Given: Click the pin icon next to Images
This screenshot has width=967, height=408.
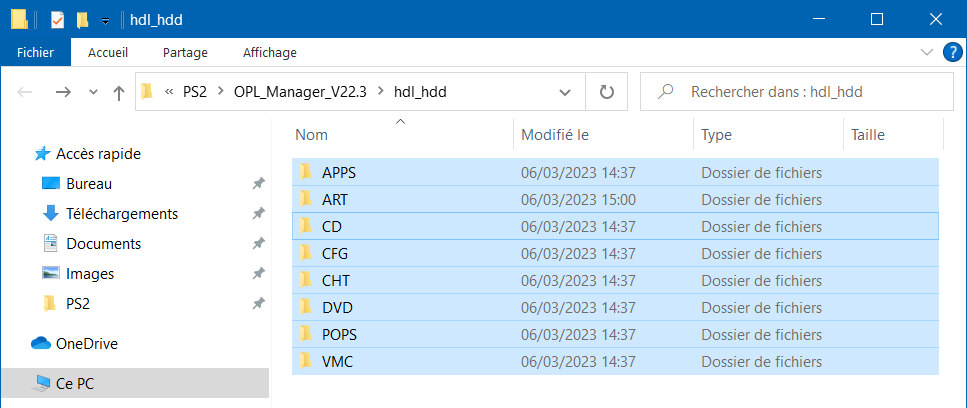Looking at the screenshot, I should (259, 273).
